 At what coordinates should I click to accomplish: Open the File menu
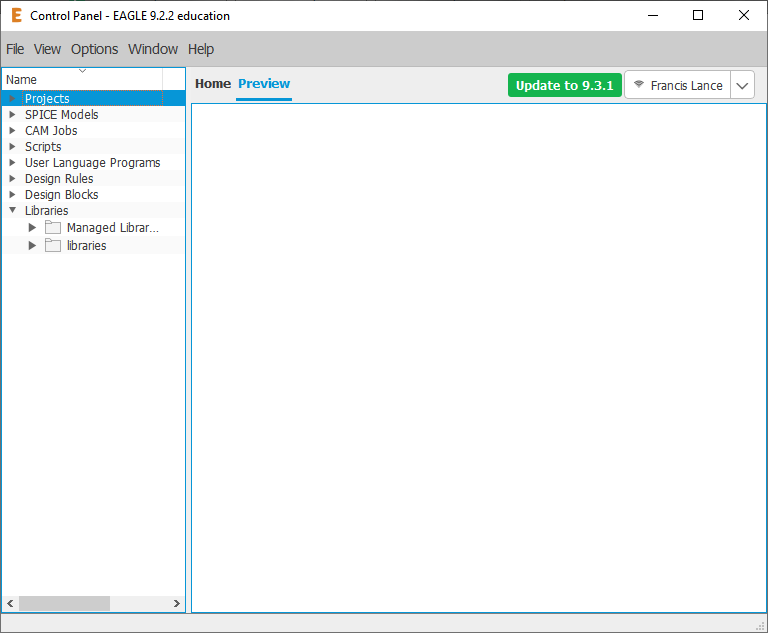point(15,49)
